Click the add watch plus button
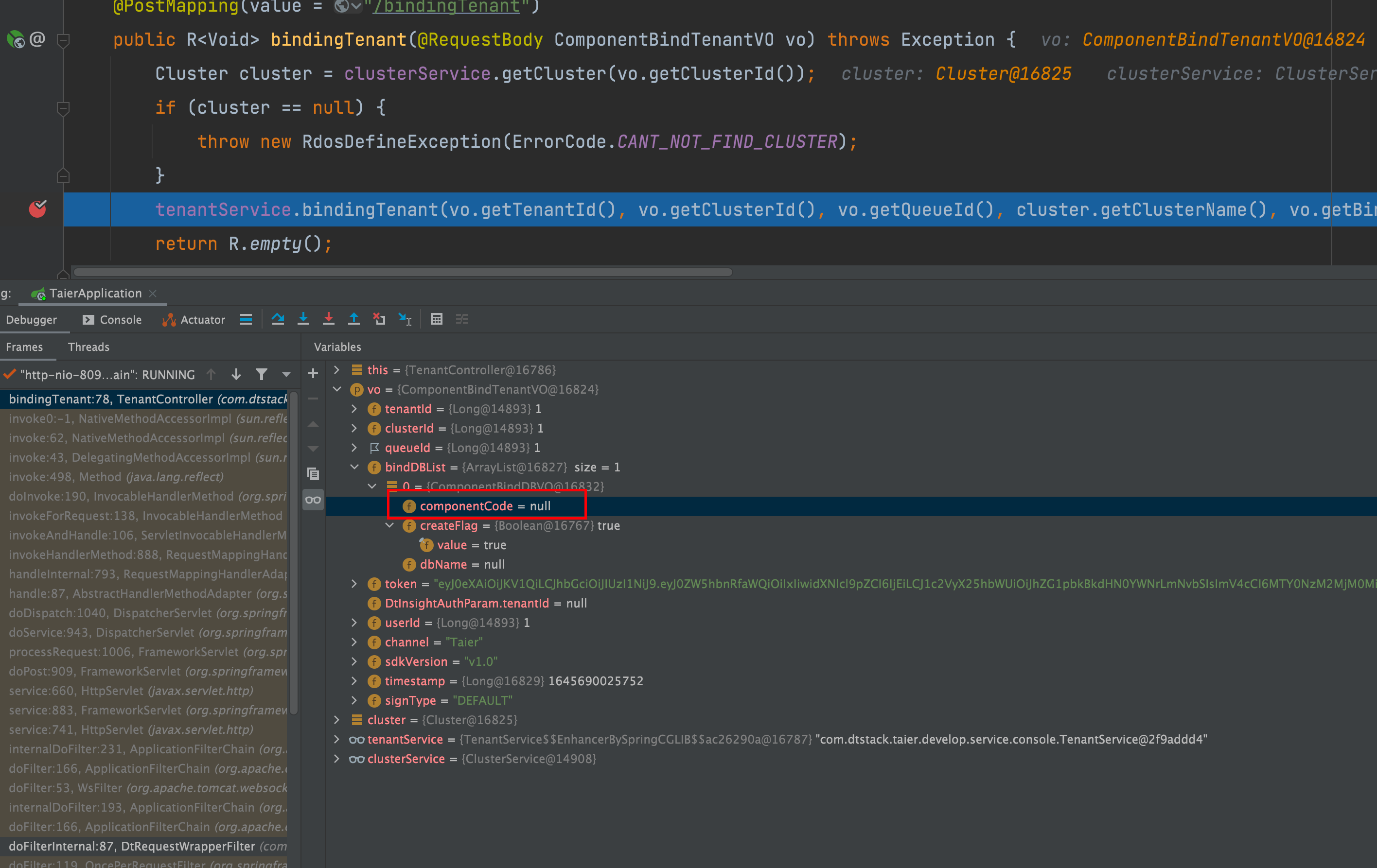The height and width of the screenshot is (868, 1377). [313, 373]
